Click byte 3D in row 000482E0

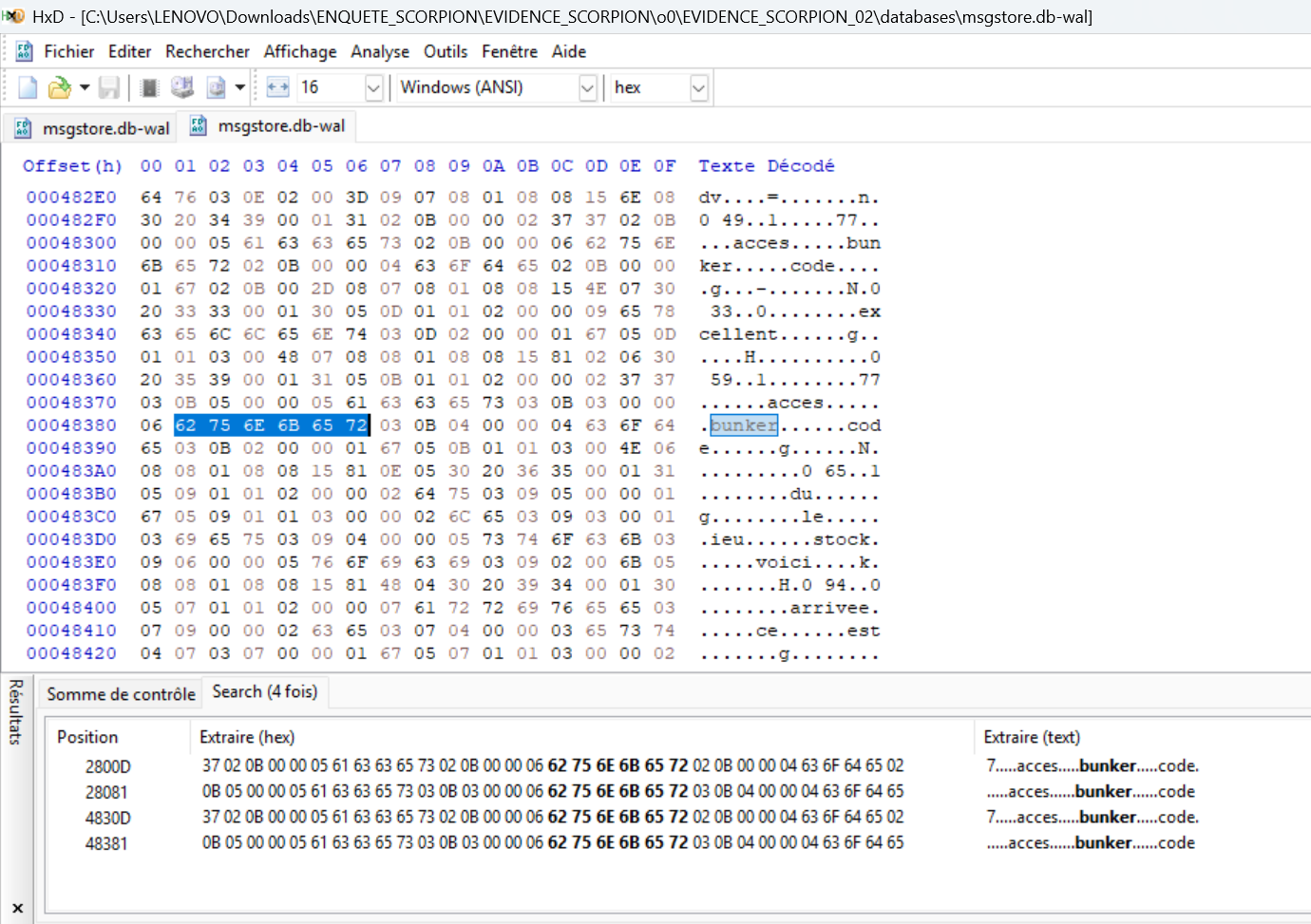coord(356,198)
